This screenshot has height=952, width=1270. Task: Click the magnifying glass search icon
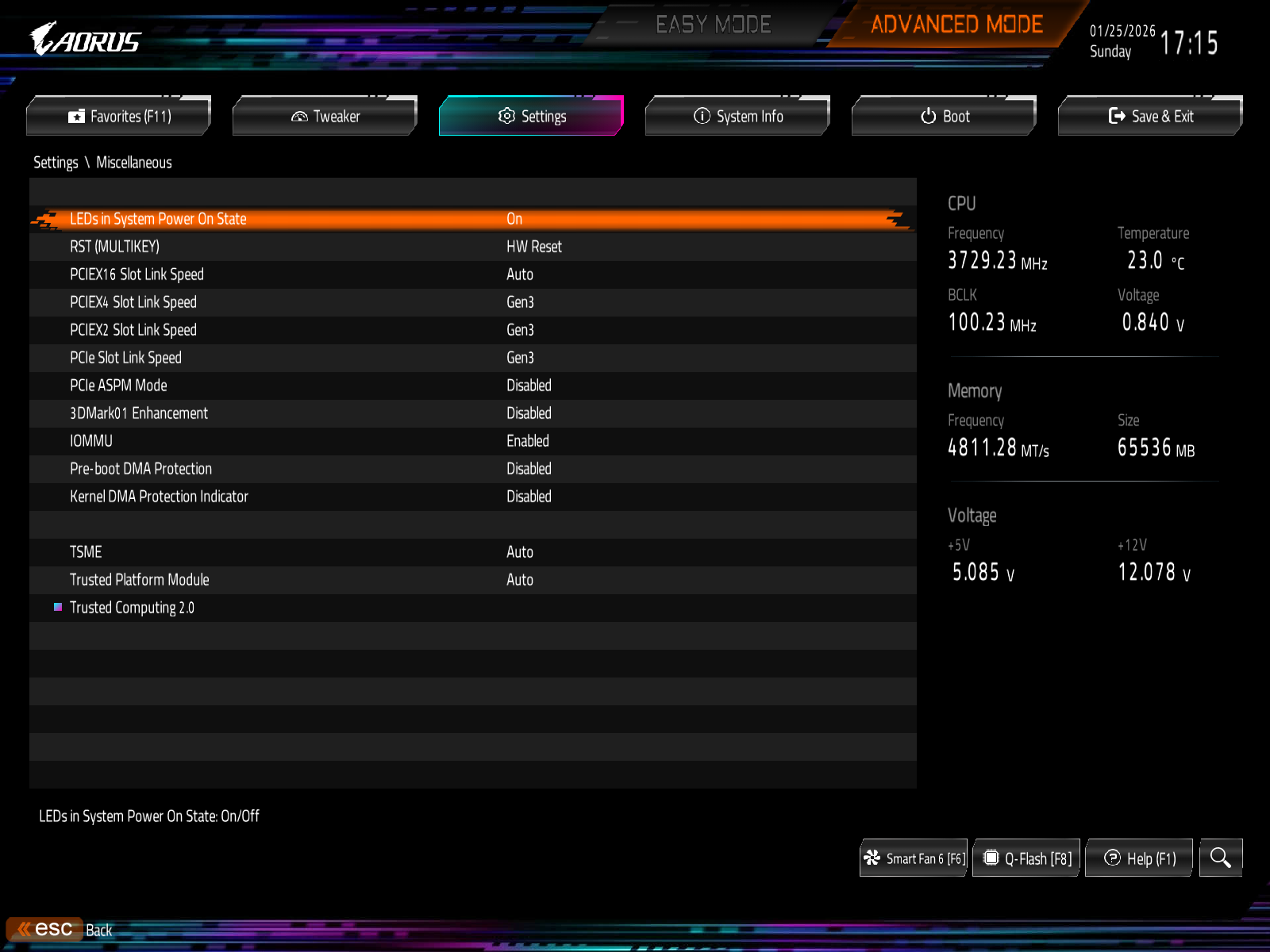[x=1220, y=858]
